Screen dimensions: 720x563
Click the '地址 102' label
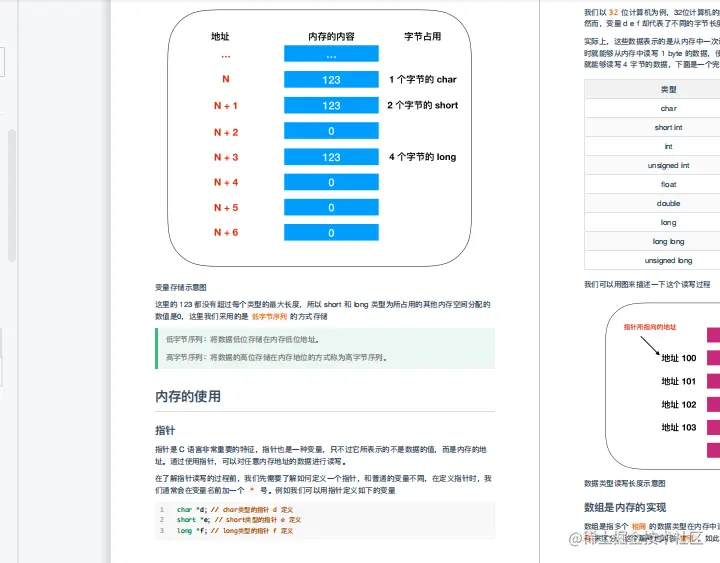pos(679,404)
